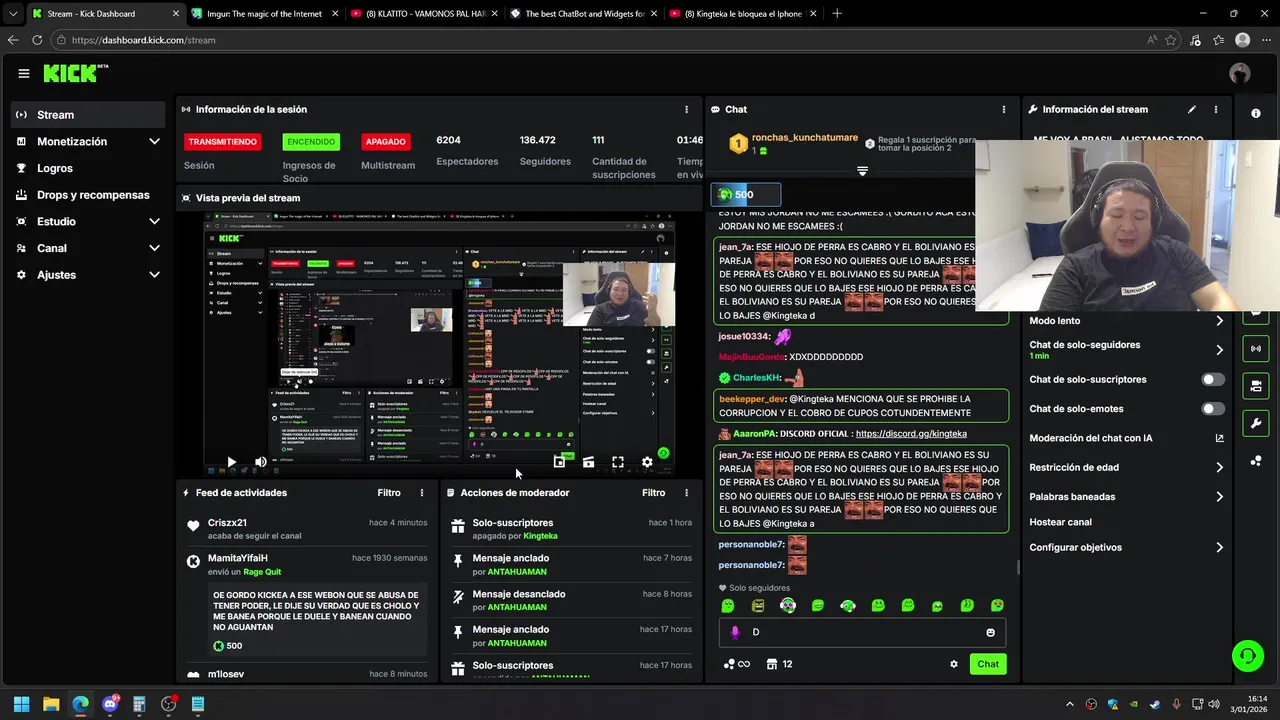
Task: Pick the headphones emote in the quick row
Action: (x=848, y=605)
